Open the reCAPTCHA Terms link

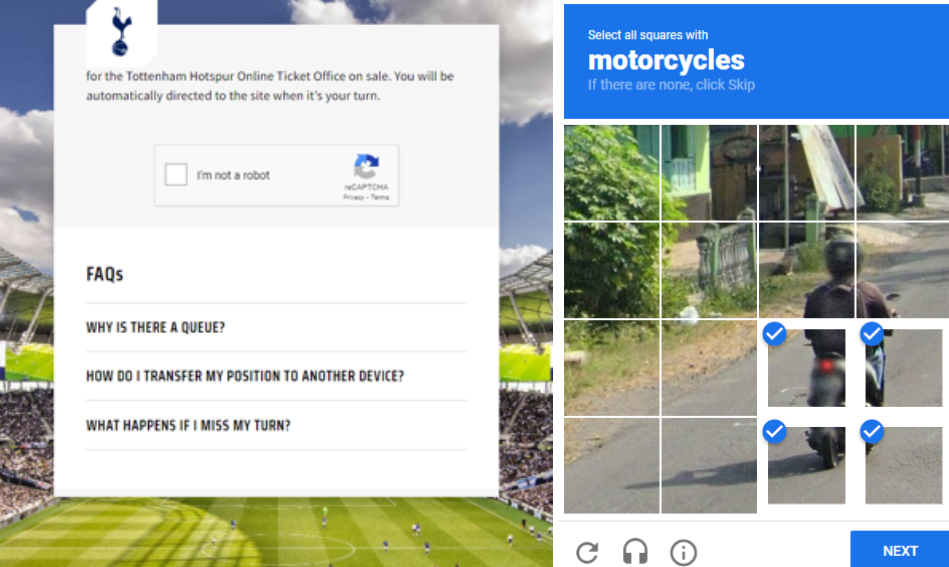380,197
